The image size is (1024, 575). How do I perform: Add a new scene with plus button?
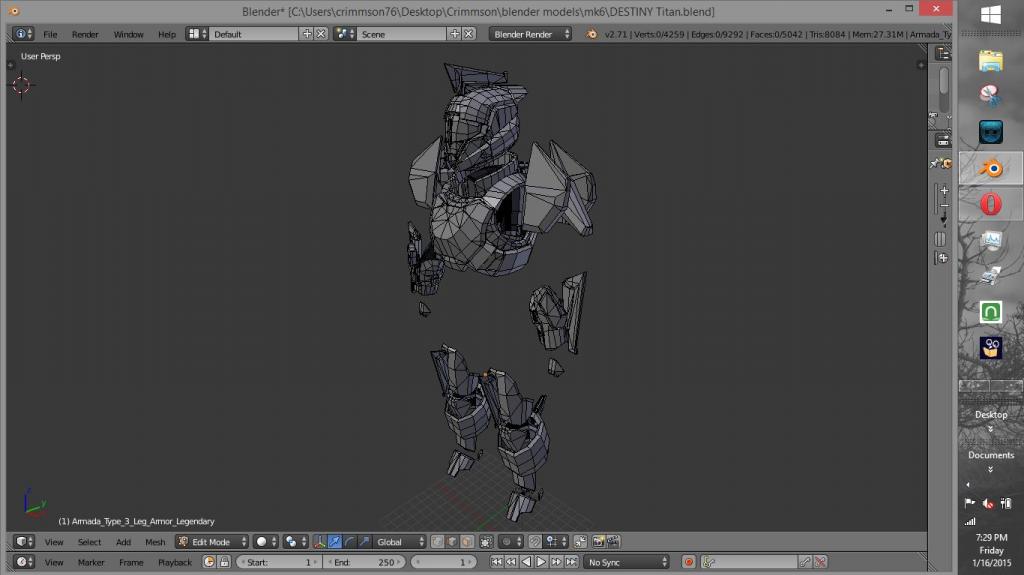[455, 34]
